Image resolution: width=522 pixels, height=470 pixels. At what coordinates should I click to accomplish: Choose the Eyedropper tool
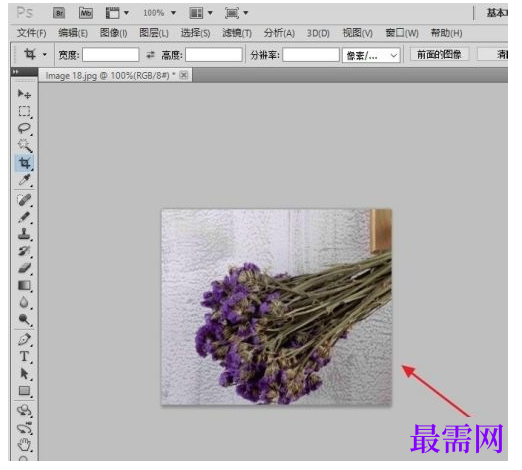pyautogui.click(x=24, y=180)
